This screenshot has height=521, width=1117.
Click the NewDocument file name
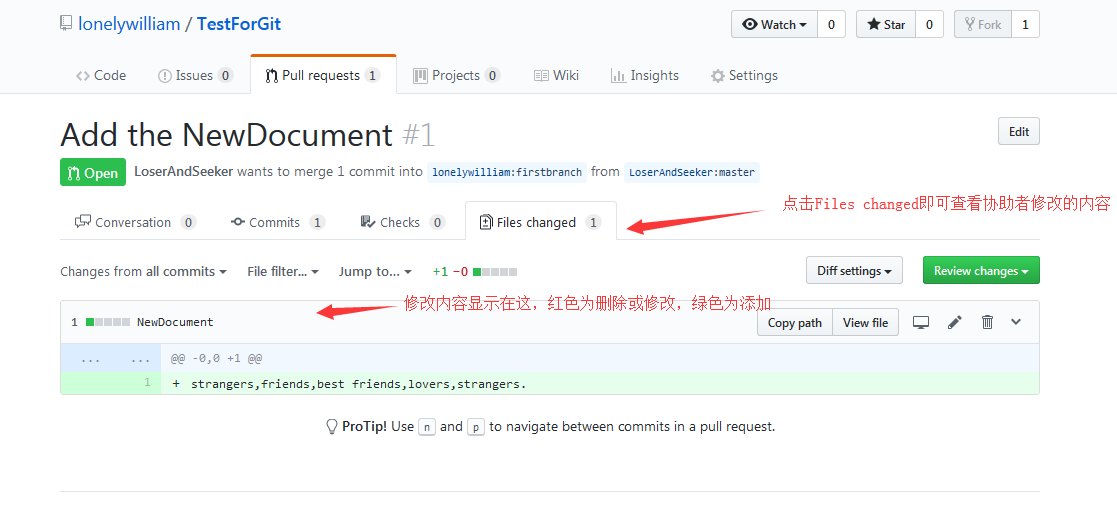pyautogui.click(x=175, y=322)
